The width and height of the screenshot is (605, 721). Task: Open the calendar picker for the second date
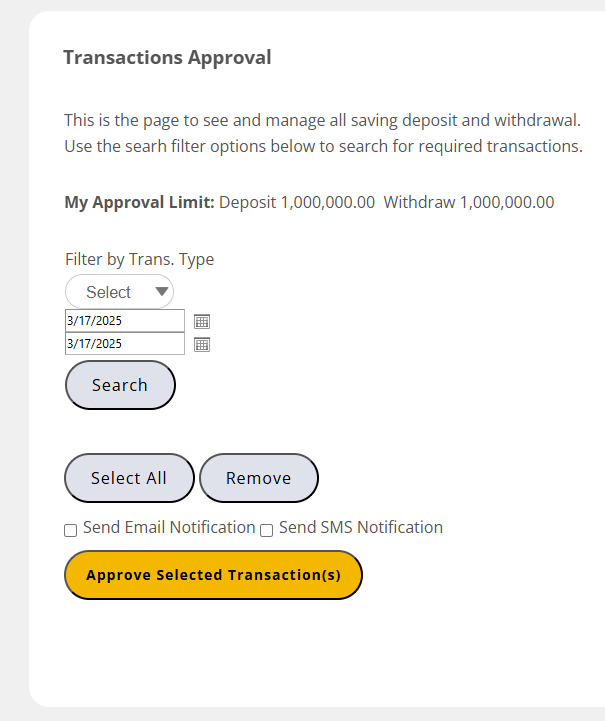coord(201,344)
